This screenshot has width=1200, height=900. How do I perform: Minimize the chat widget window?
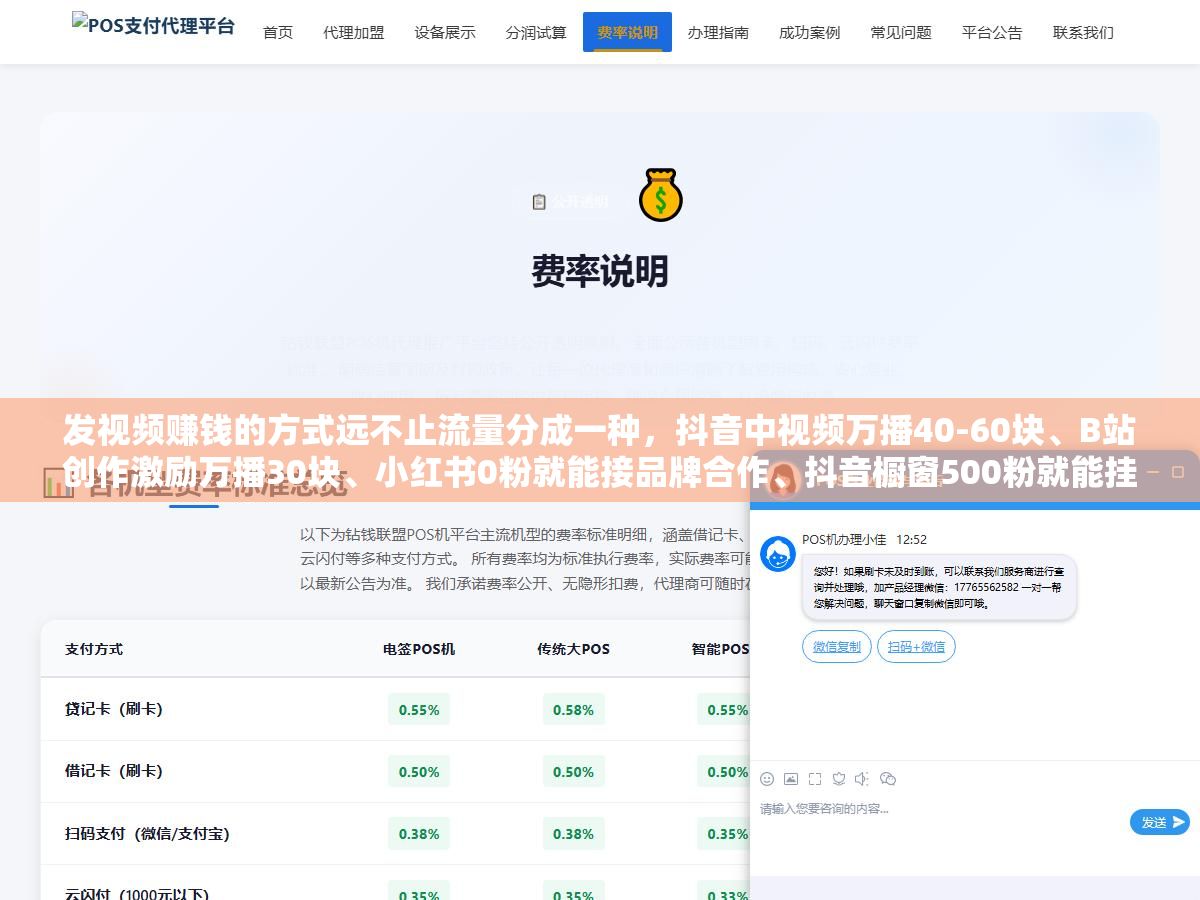[1154, 470]
